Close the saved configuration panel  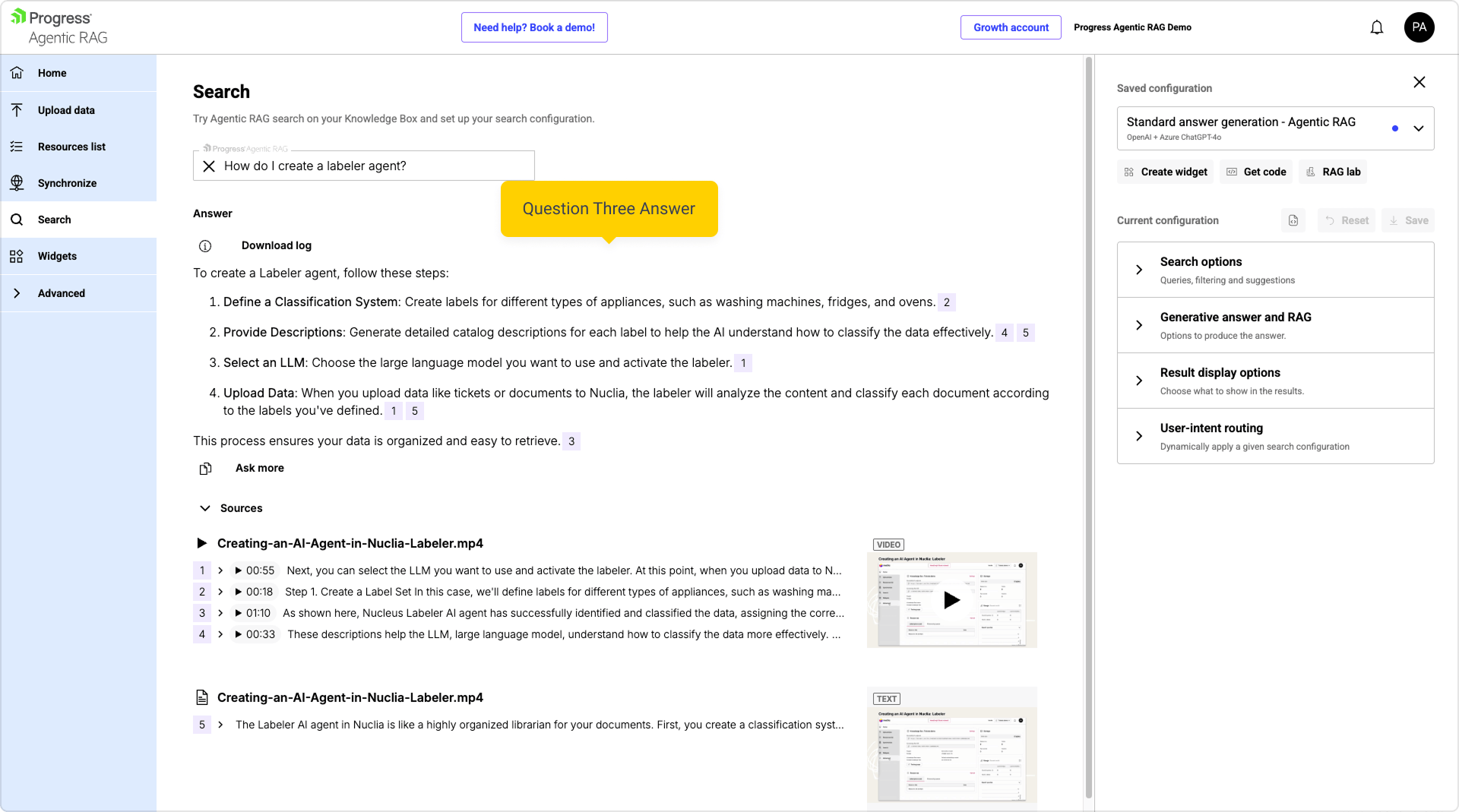tap(1419, 82)
